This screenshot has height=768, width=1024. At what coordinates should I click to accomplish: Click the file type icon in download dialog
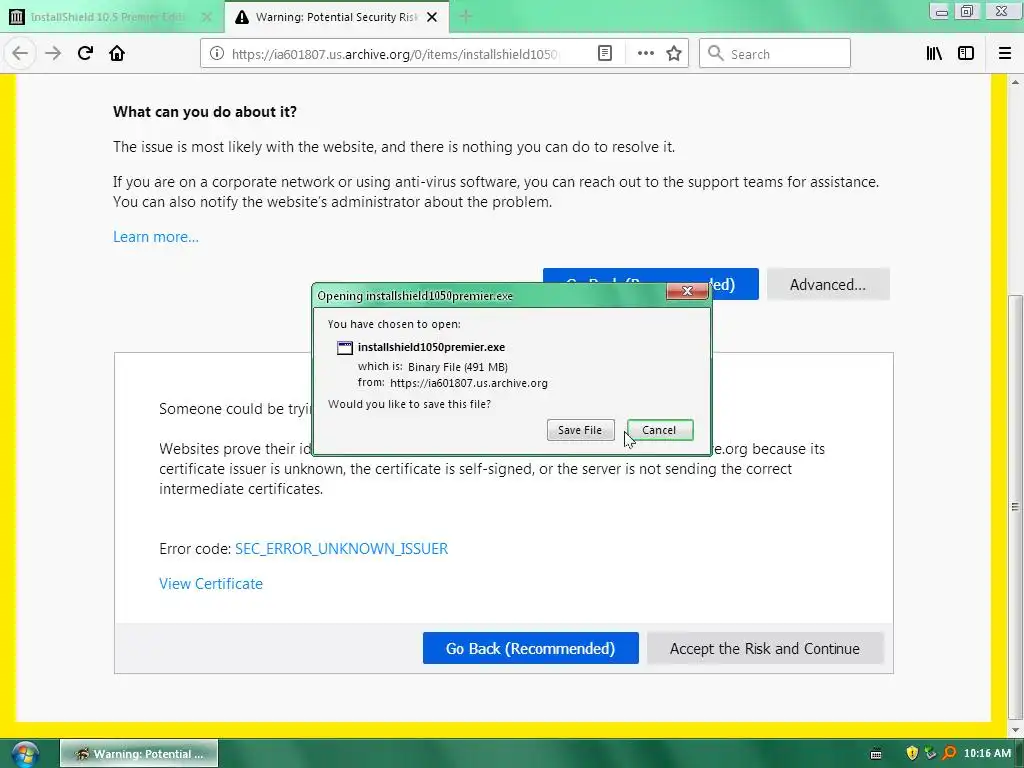pyautogui.click(x=344, y=348)
